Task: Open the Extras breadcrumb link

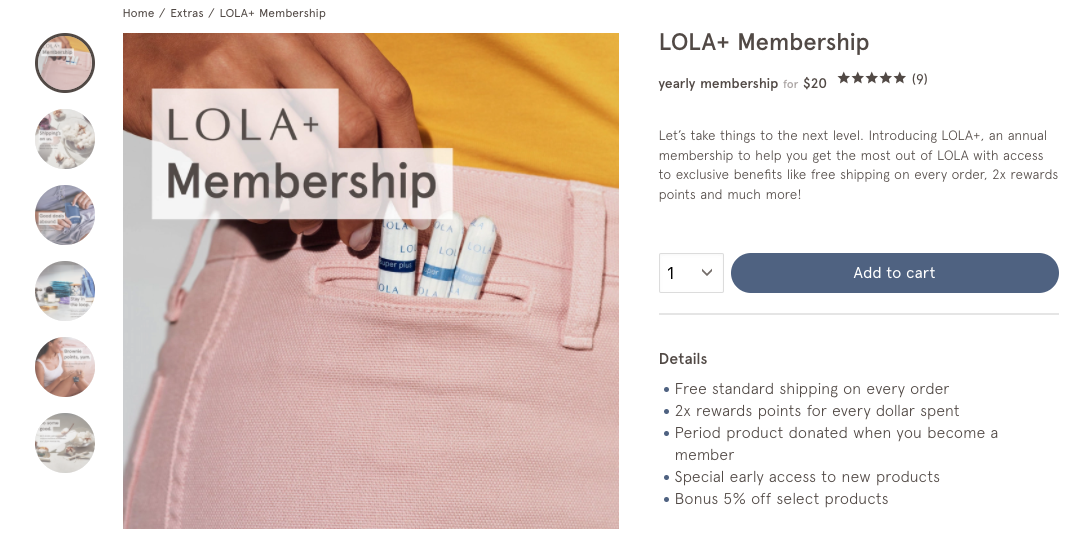Action: click(187, 13)
